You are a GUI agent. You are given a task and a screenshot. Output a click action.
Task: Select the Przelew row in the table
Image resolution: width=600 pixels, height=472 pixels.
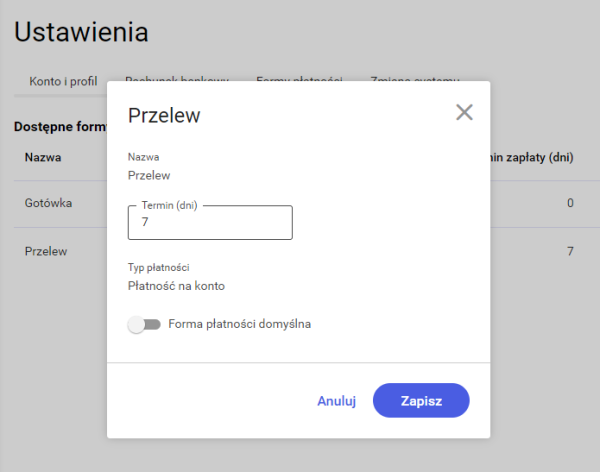(x=46, y=251)
